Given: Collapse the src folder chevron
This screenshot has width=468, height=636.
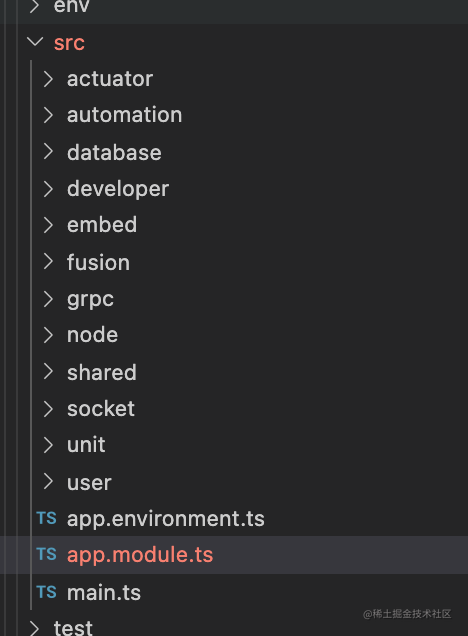Looking at the screenshot, I should click(35, 41).
